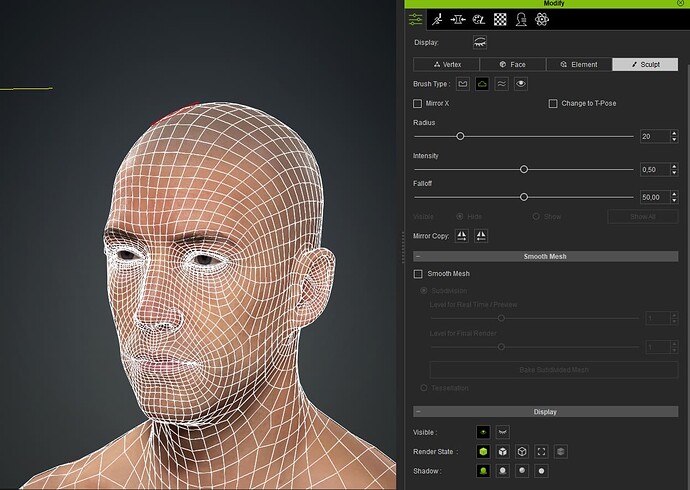Viewport: 690px width, 490px height.
Task: Increase Intensity with the up arrow
Action: pyautogui.click(x=674, y=166)
